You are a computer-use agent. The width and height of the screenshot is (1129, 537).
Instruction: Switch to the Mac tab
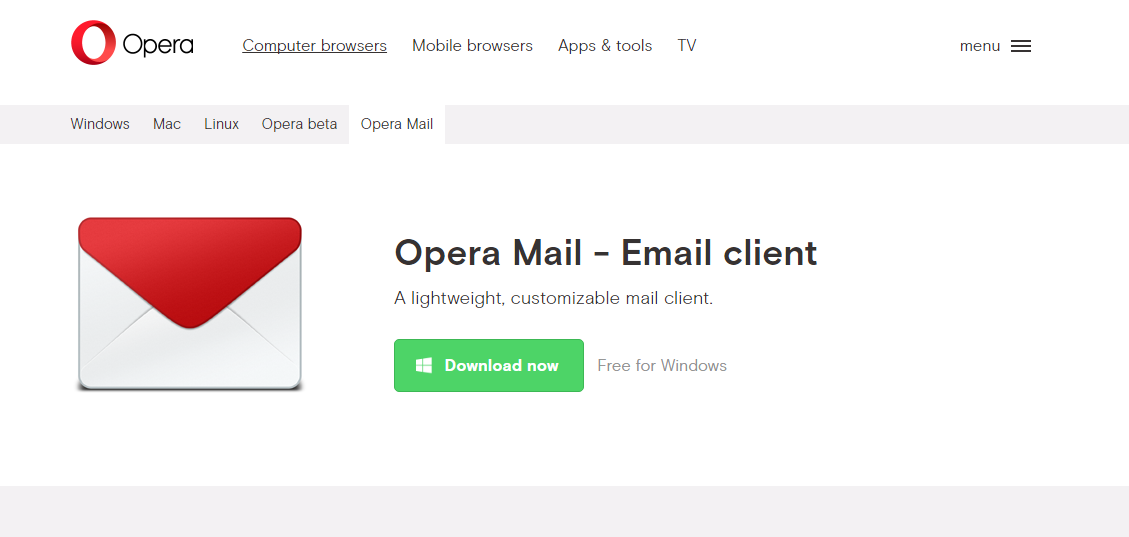[167, 124]
